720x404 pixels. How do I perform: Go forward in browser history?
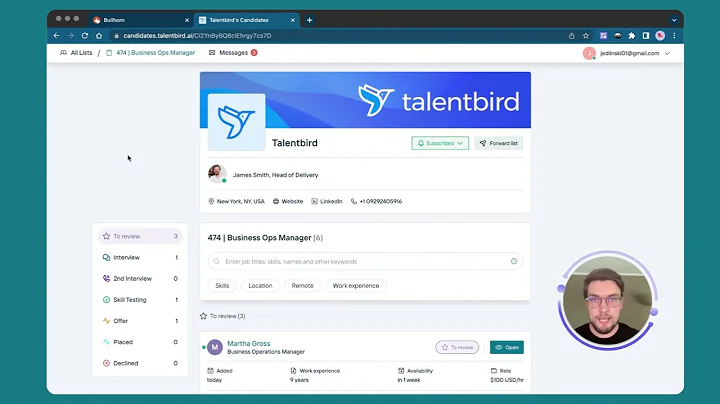(71, 35)
